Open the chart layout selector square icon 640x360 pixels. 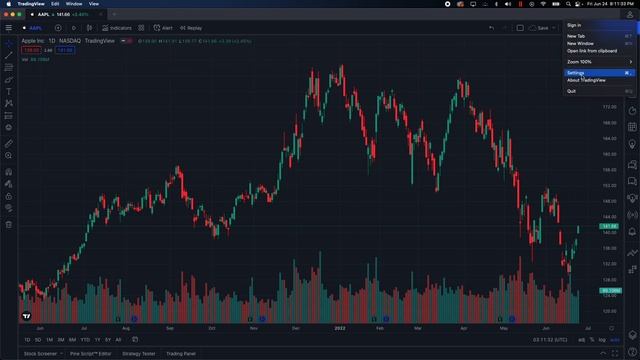(x=520, y=28)
